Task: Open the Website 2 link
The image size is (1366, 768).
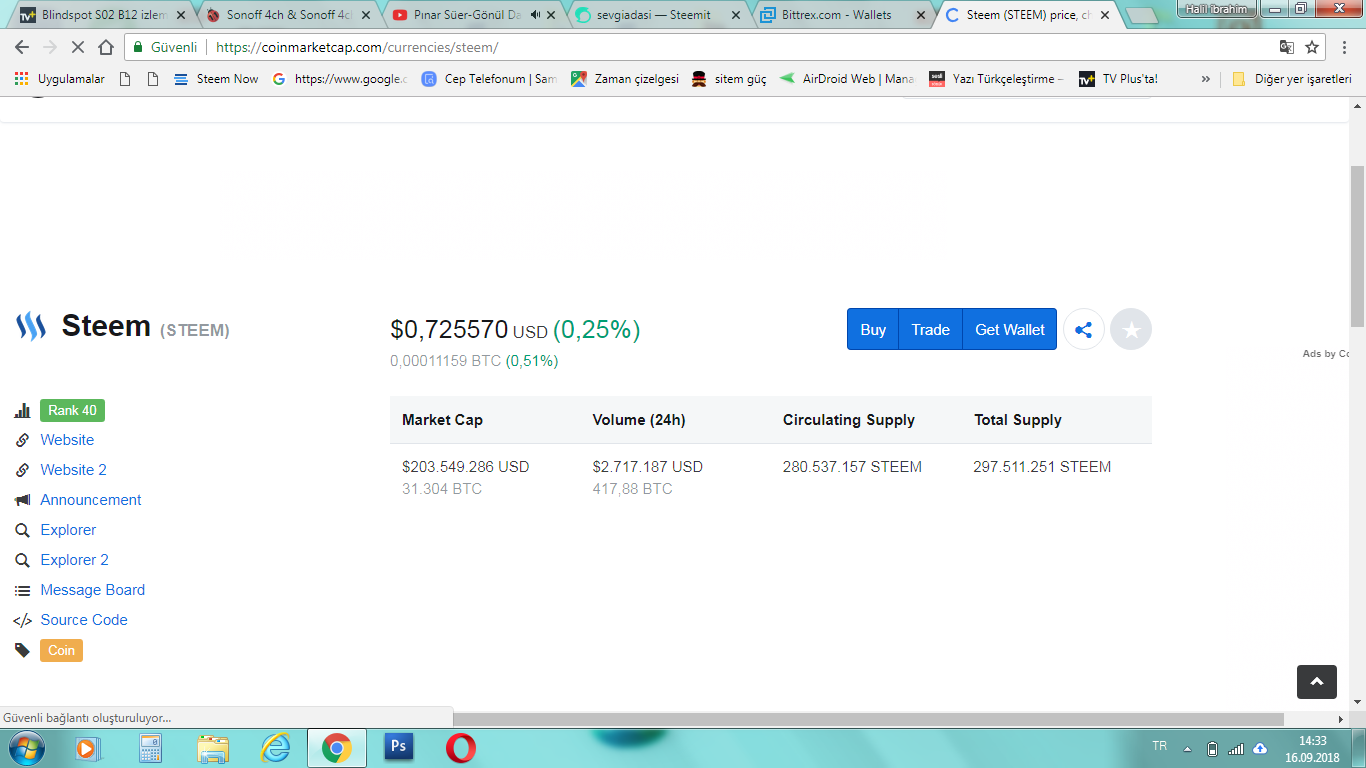Action: pos(73,470)
